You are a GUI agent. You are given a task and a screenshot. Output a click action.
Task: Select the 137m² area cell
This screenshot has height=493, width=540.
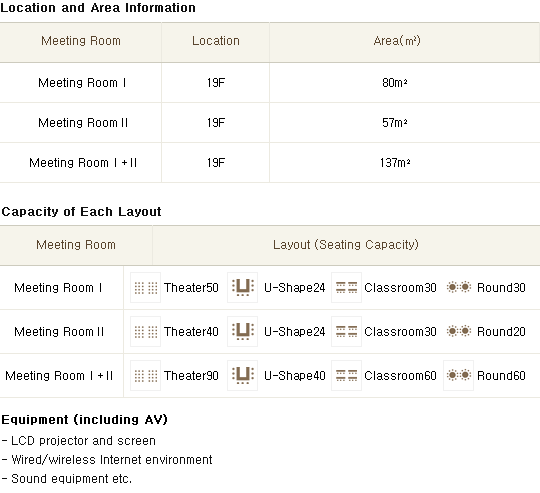coord(395,163)
